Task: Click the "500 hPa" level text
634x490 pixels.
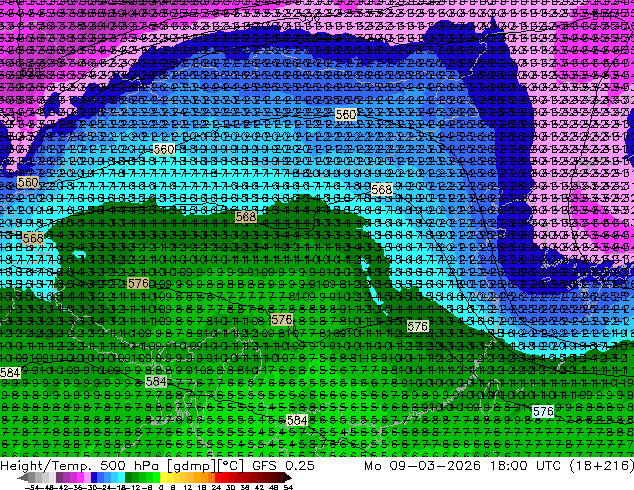Action: [129, 466]
